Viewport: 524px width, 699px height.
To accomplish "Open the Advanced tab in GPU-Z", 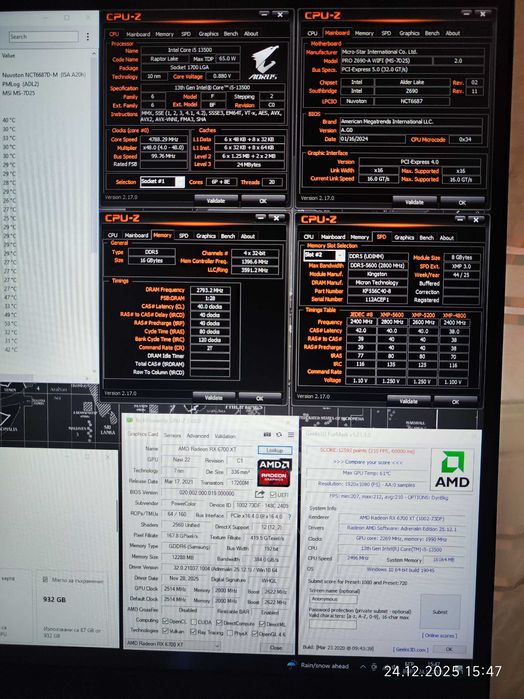I will 198,436.
